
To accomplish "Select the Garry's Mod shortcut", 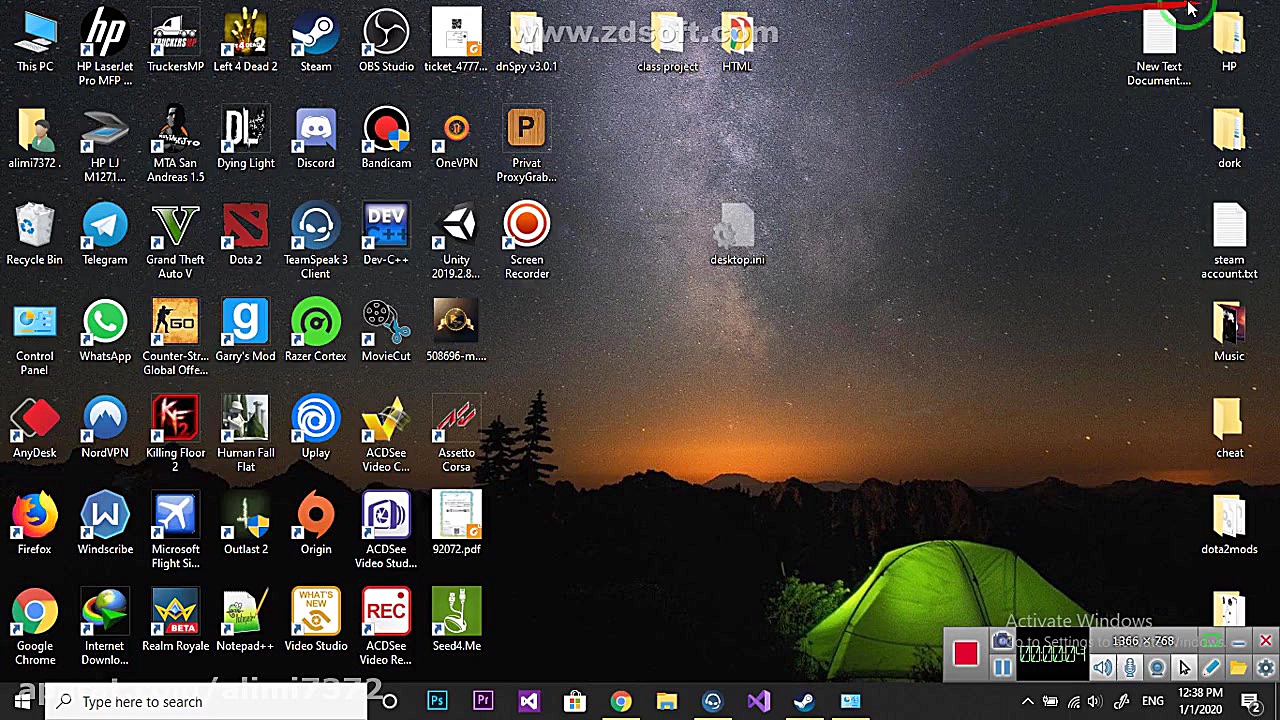I will (245, 331).
